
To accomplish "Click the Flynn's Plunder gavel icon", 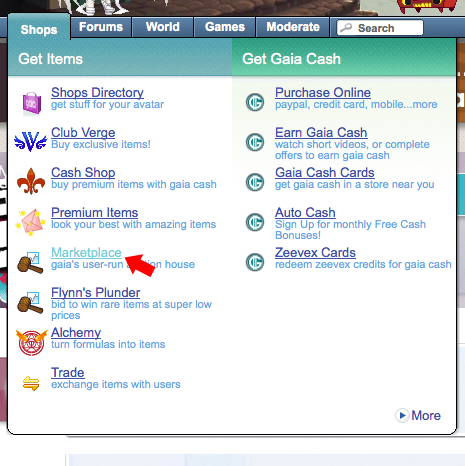I will tap(30, 303).
